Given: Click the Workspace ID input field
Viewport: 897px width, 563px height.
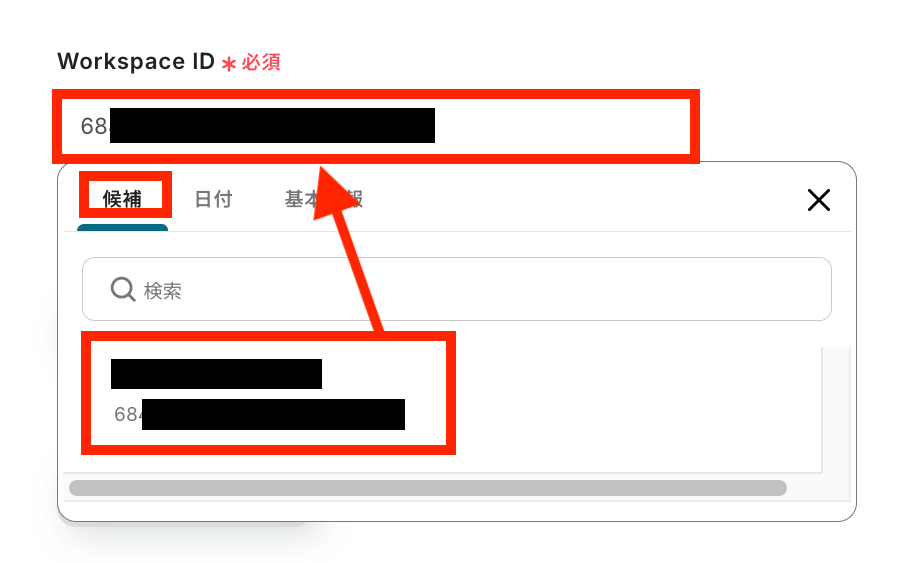Looking at the screenshot, I should click(376, 126).
